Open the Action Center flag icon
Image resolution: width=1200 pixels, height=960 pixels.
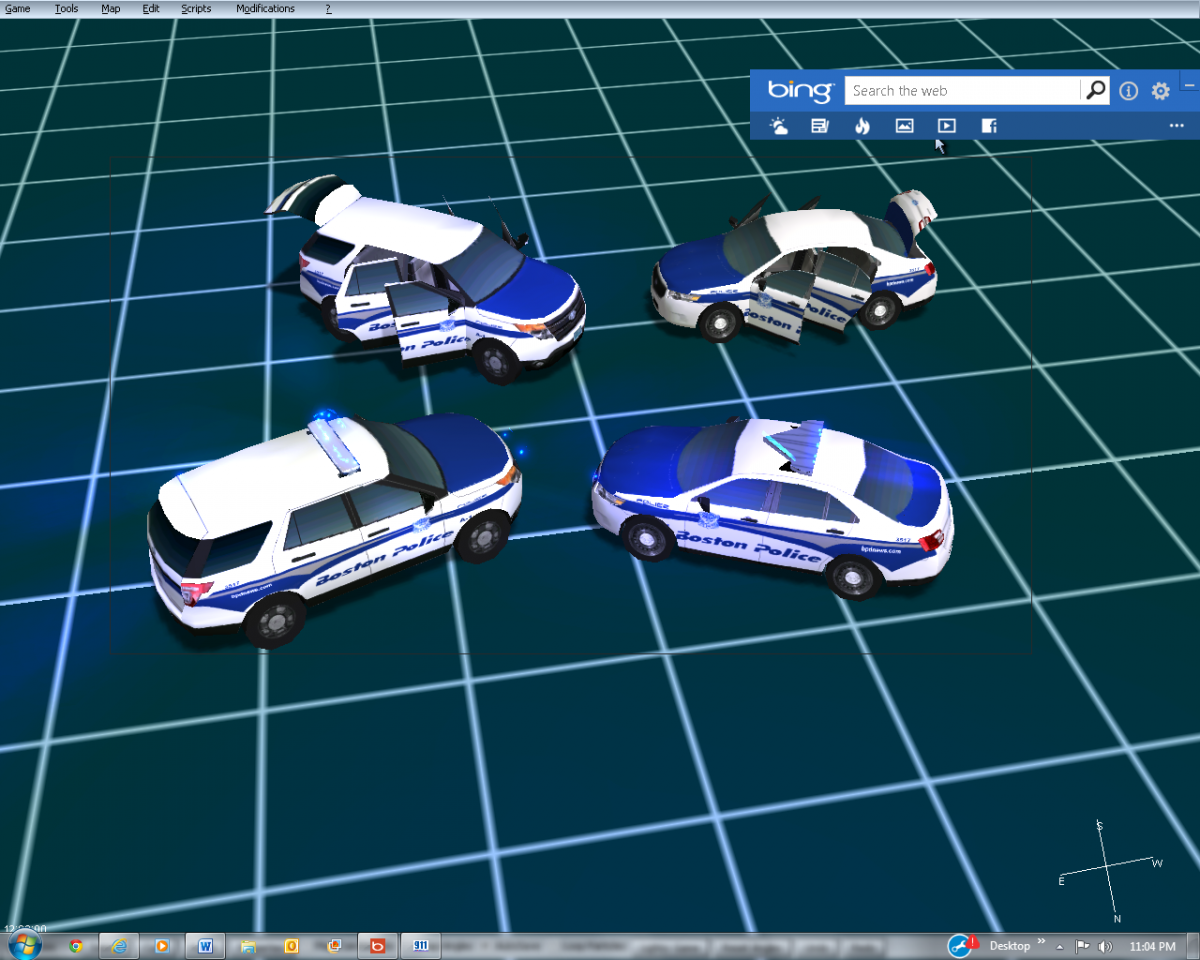[1083, 946]
